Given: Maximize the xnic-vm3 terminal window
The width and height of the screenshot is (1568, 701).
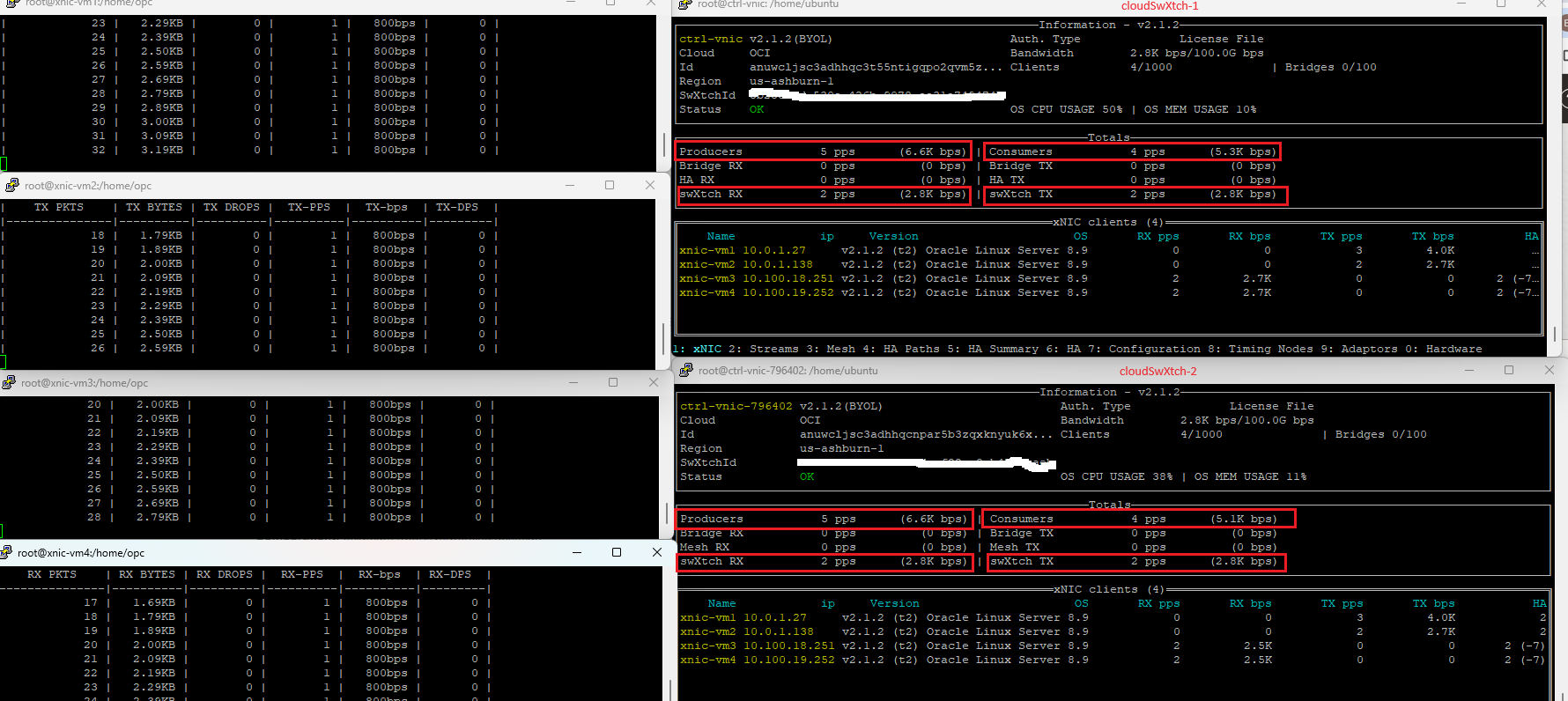Looking at the screenshot, I should pos(613,382).
